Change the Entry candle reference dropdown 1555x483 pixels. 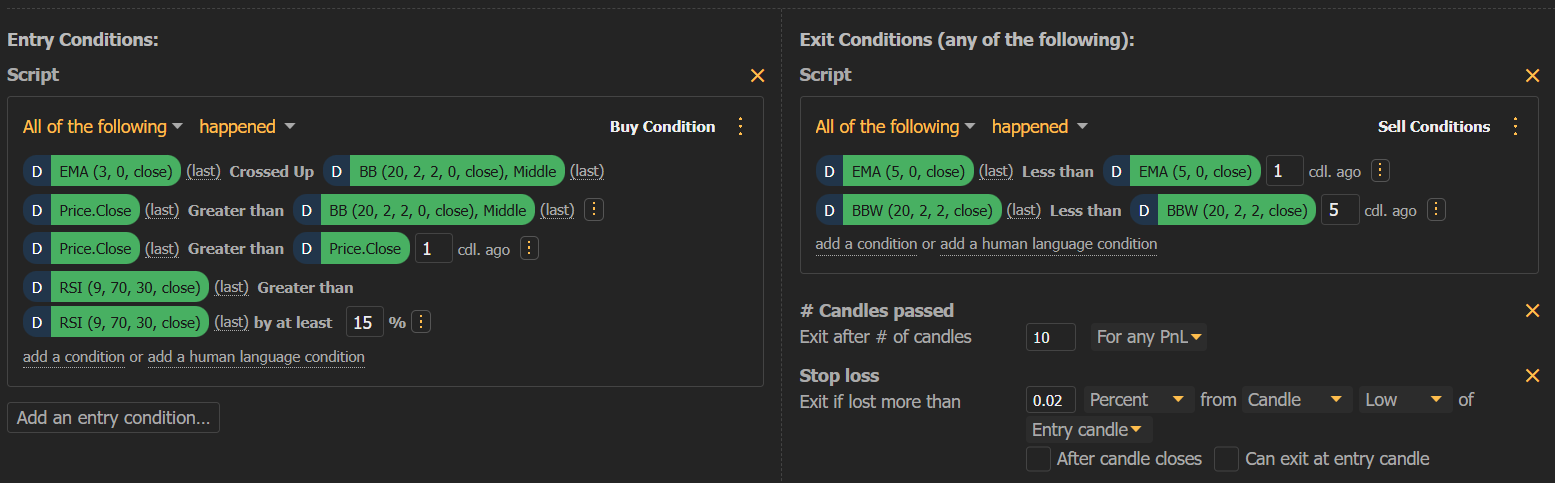pyautogui.click(x=1089, y=430)
